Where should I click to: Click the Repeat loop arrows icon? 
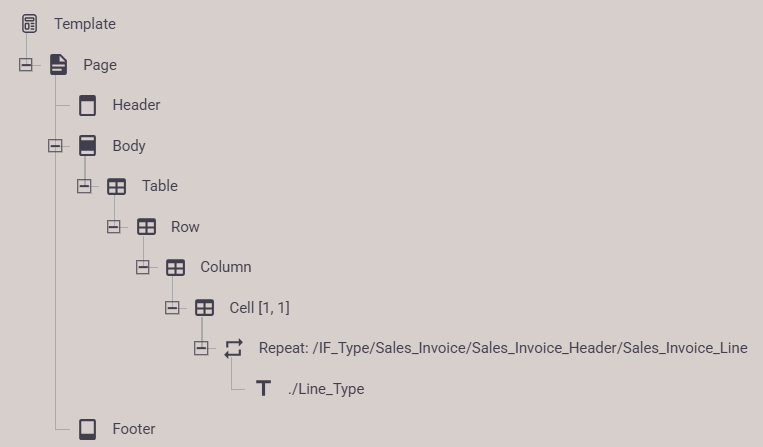tap(234, 348)
